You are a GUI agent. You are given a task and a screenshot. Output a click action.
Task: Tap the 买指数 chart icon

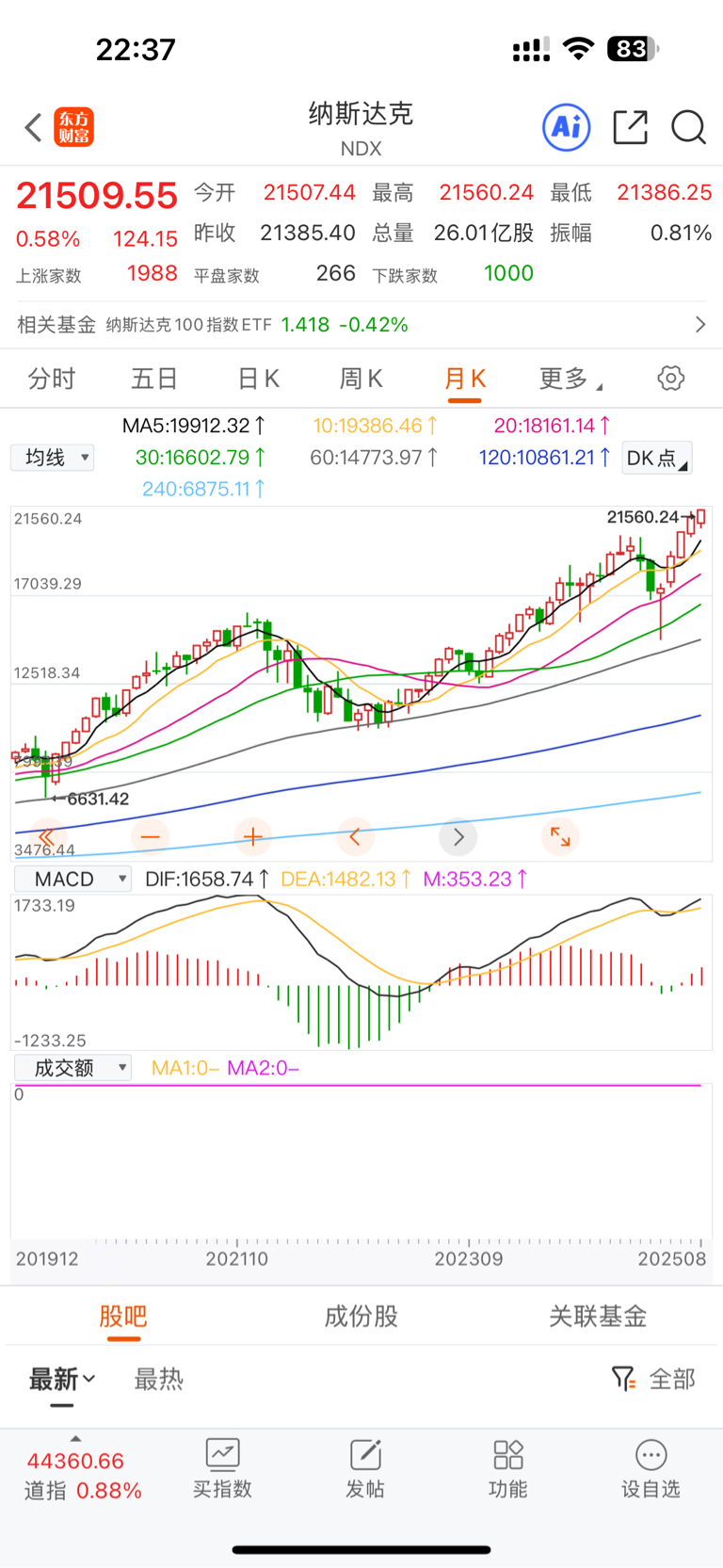(x=222, y=1455)
